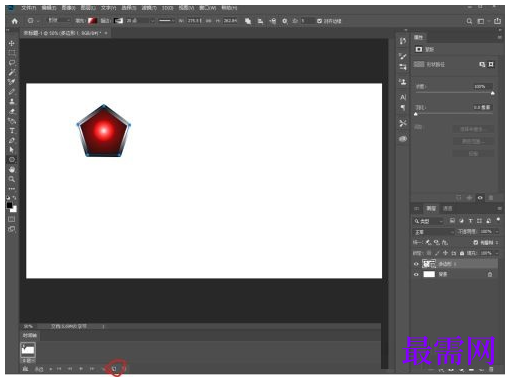The height and width of the screenshot is (382, 514).
Task: Open the Paragraph panel icon
Action: coord(403,107)
